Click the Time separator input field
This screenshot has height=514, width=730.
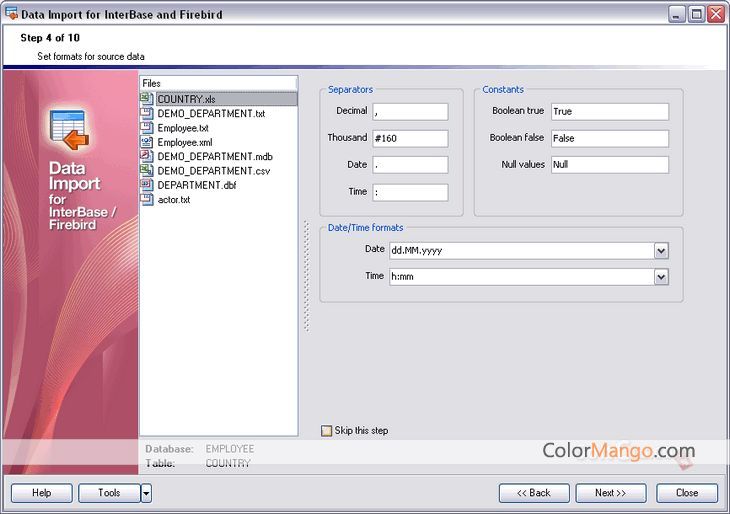pyautogui.click(x=410, y=192)
